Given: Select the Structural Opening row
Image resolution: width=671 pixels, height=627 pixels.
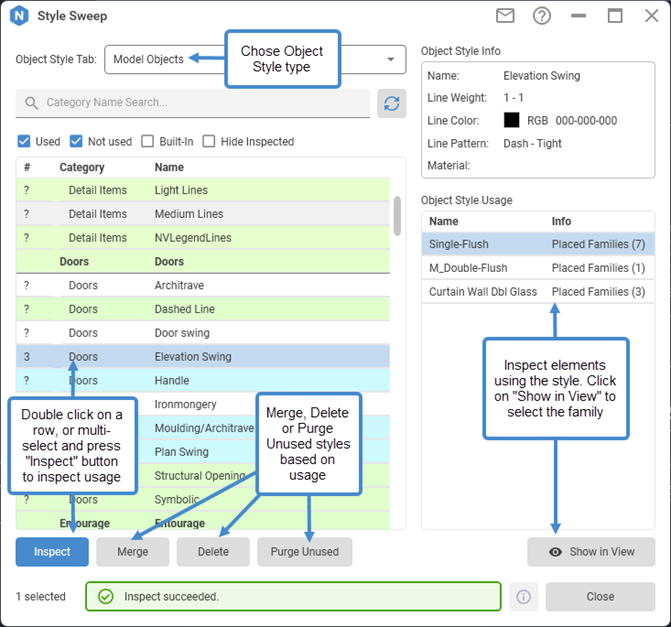Looking at the screenshot, I should pyautogui.click(x=203, y=475).
